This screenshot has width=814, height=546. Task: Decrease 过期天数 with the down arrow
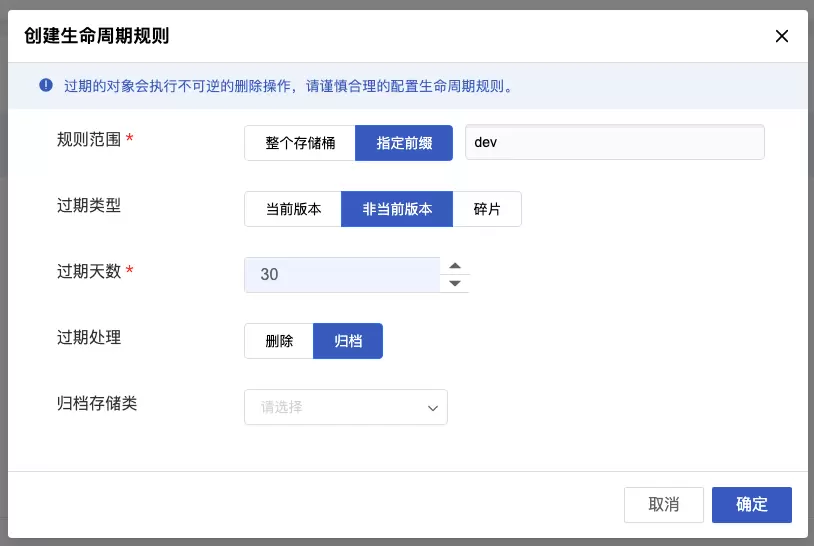pyautogui.click(x=455, y=283)
